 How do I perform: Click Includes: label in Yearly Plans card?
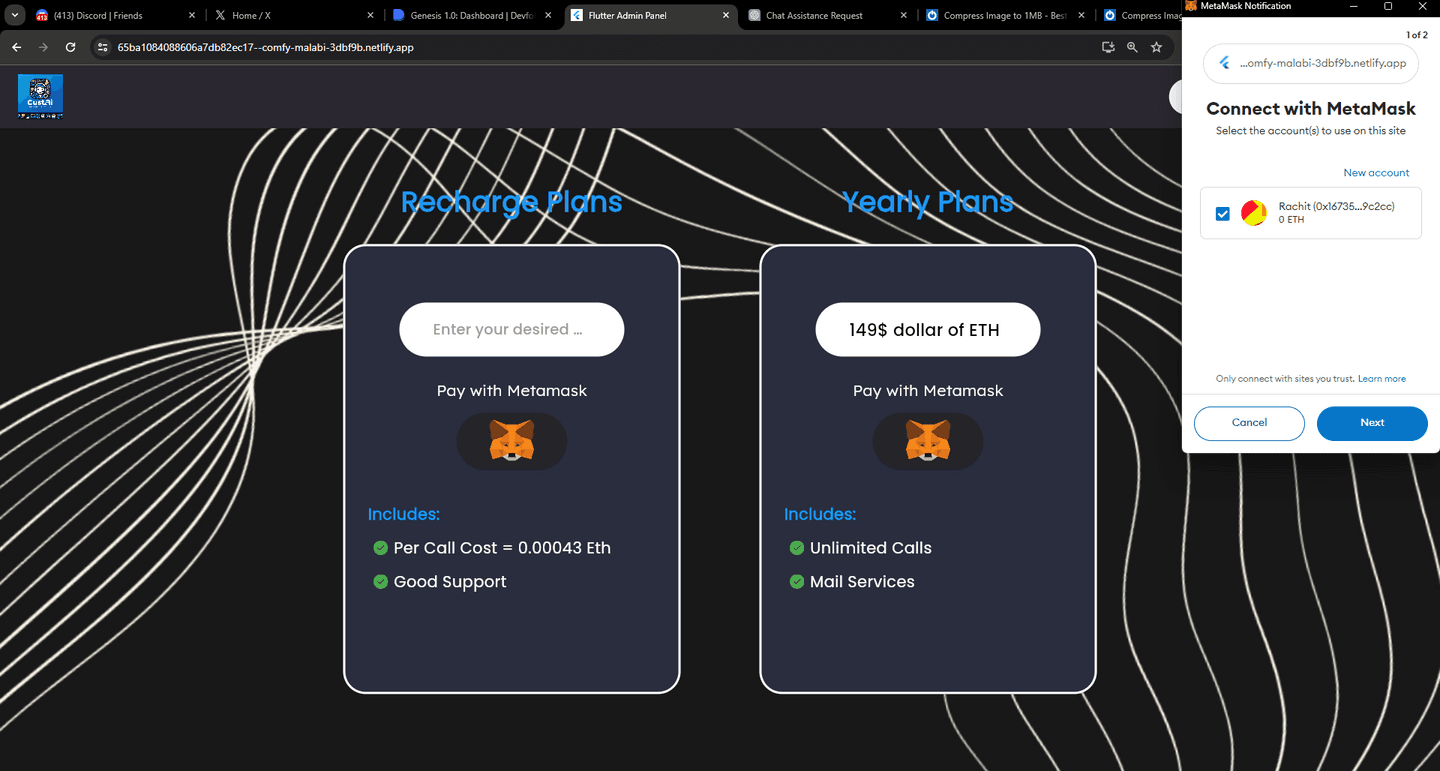(820, 514)
